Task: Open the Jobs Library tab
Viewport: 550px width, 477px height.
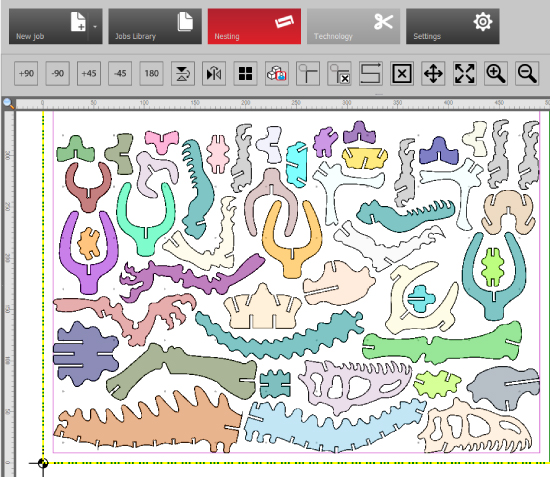Action: coord(155,26)
